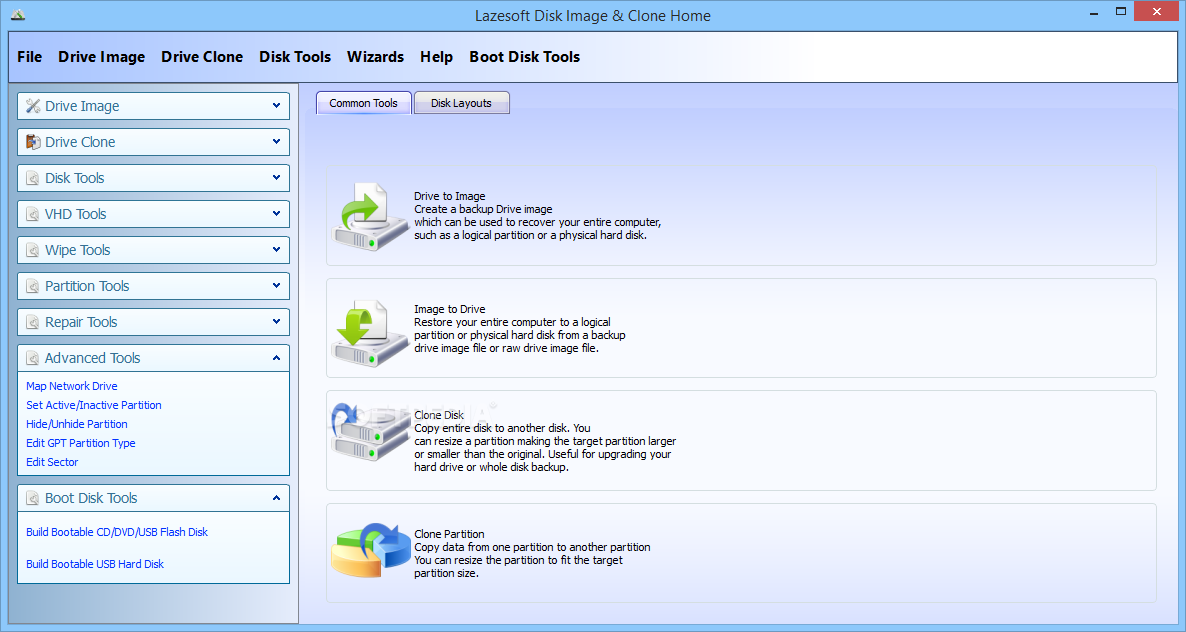1186x632 pixels.
Task: Click the Image to Drive restore icon
Action: (x=369, y=333)
